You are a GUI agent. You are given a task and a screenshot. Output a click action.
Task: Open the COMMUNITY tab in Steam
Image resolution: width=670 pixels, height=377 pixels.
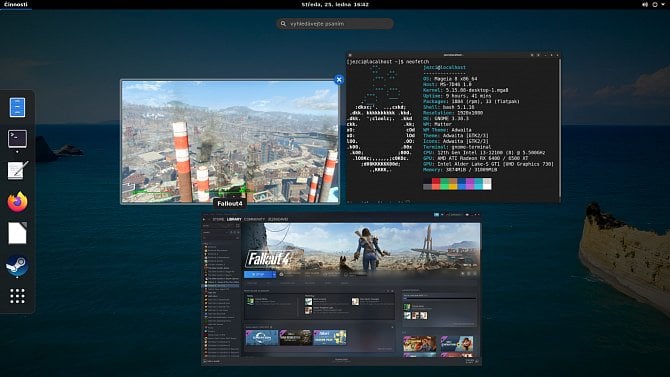(x=255, y=219)
